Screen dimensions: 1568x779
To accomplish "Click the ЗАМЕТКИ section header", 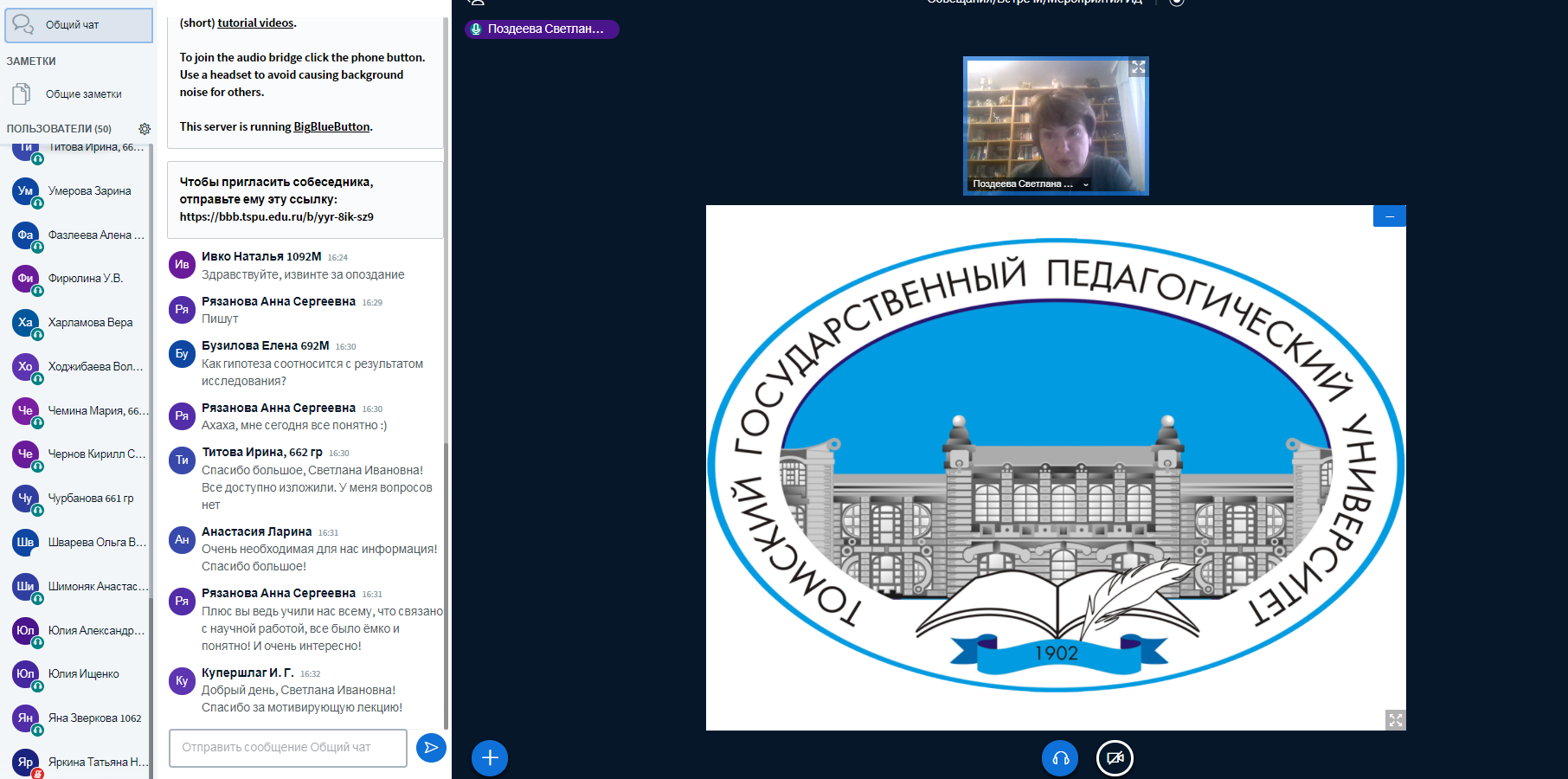I will (31, 61).
